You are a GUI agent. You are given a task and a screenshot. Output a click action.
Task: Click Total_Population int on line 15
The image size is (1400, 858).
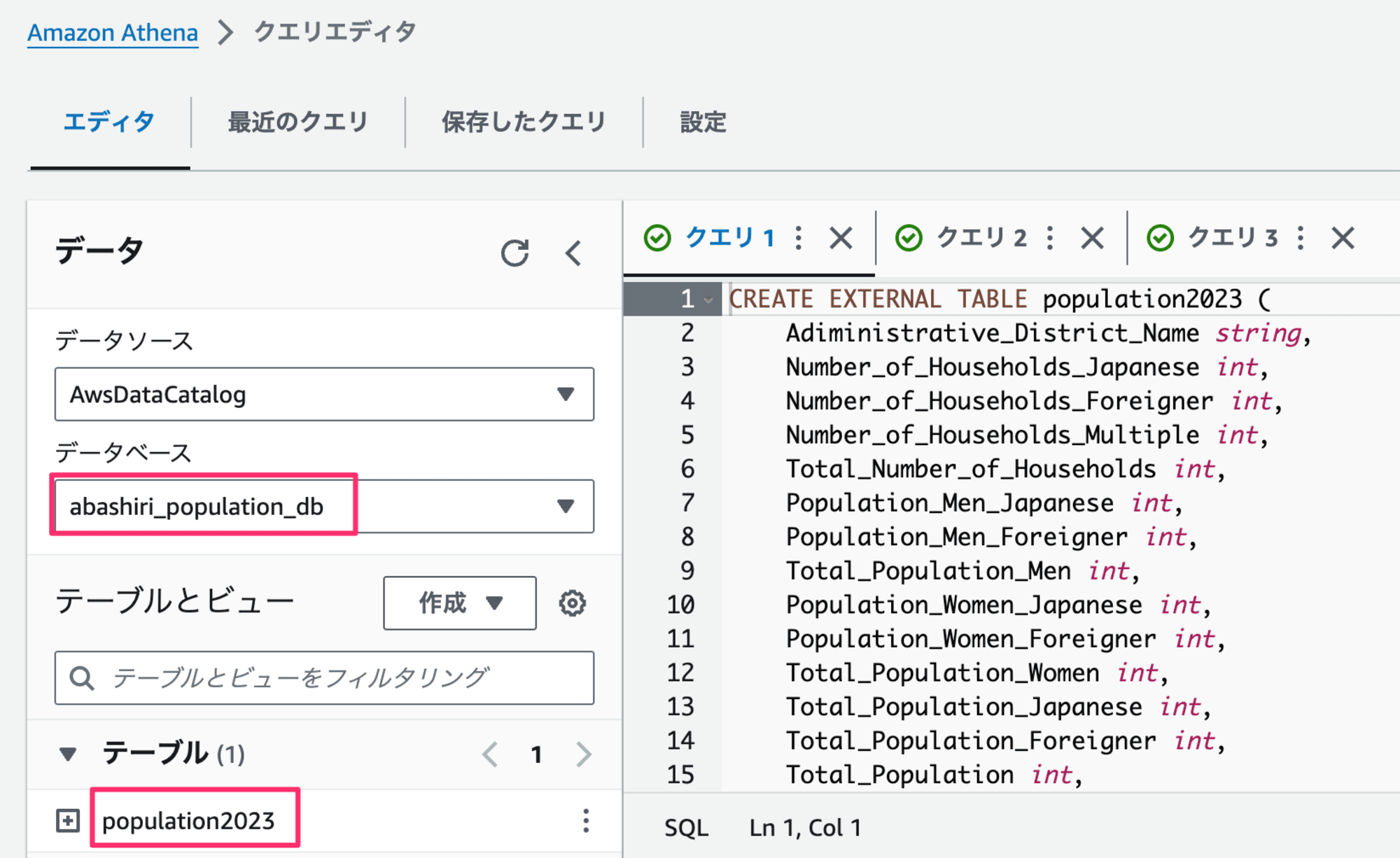[934, 774]
